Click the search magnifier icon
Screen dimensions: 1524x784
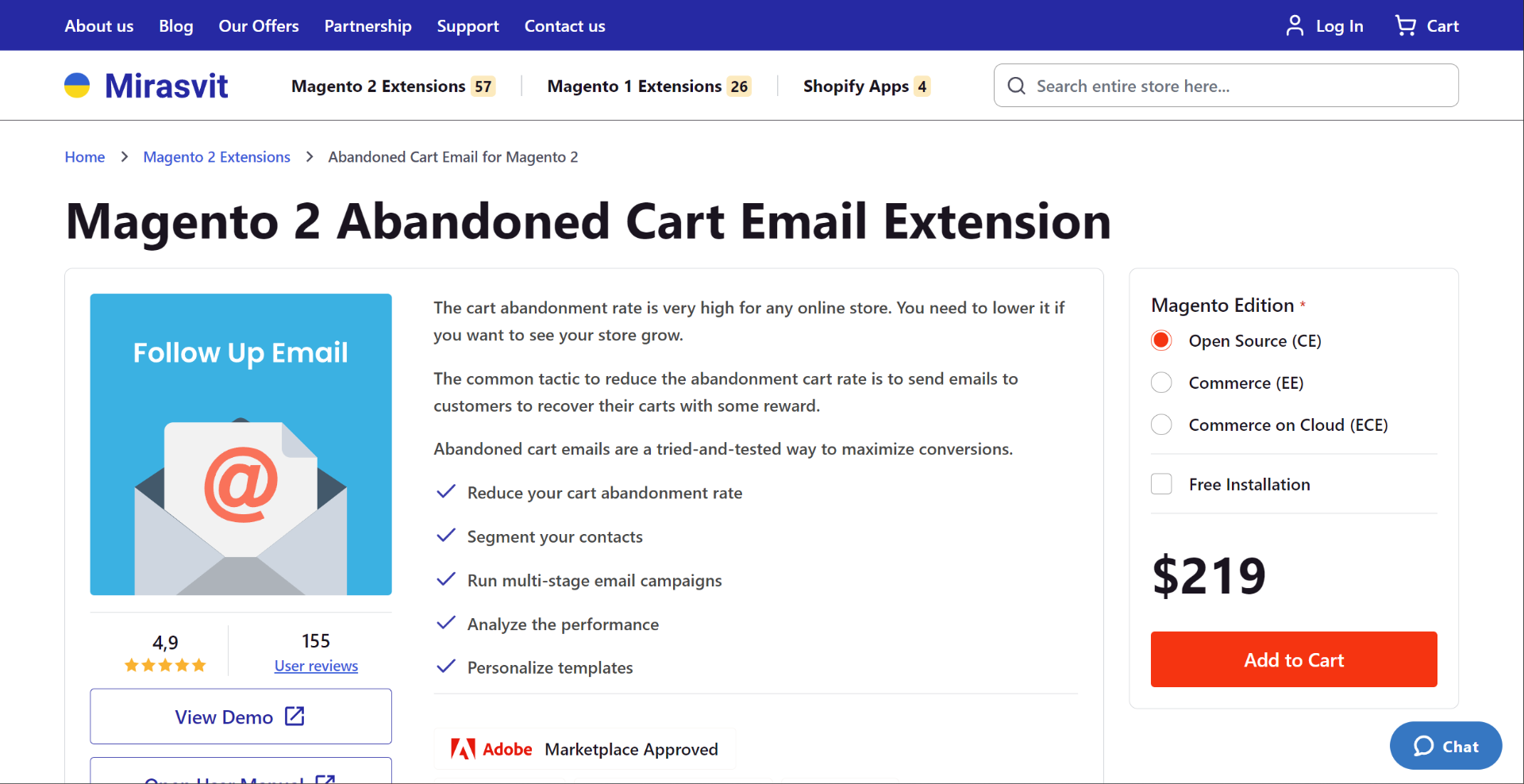(x=1016, y=86)
